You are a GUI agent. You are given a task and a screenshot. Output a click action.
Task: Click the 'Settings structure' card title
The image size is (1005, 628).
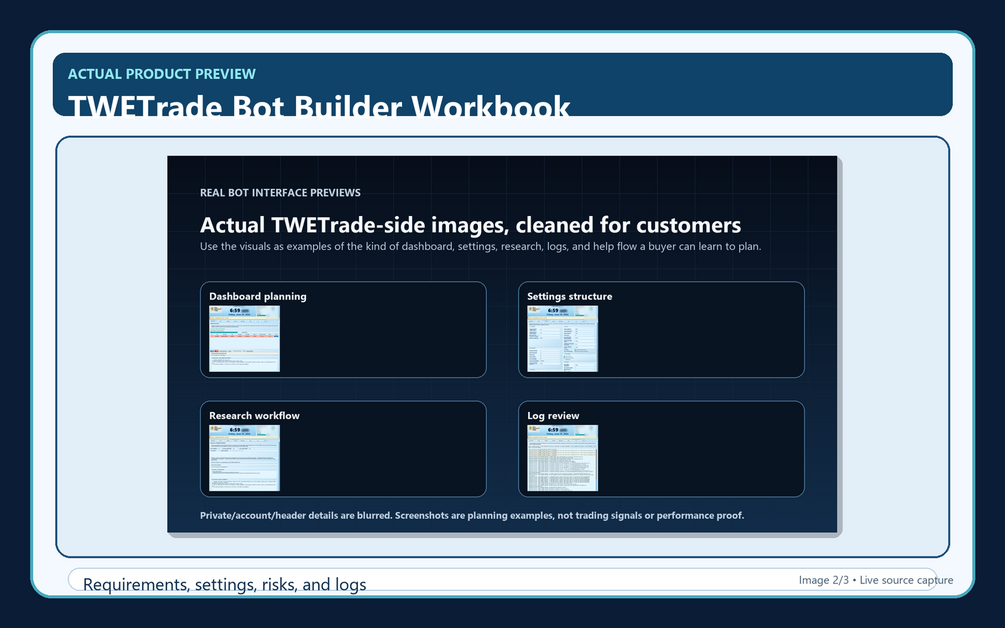(569, 296)
